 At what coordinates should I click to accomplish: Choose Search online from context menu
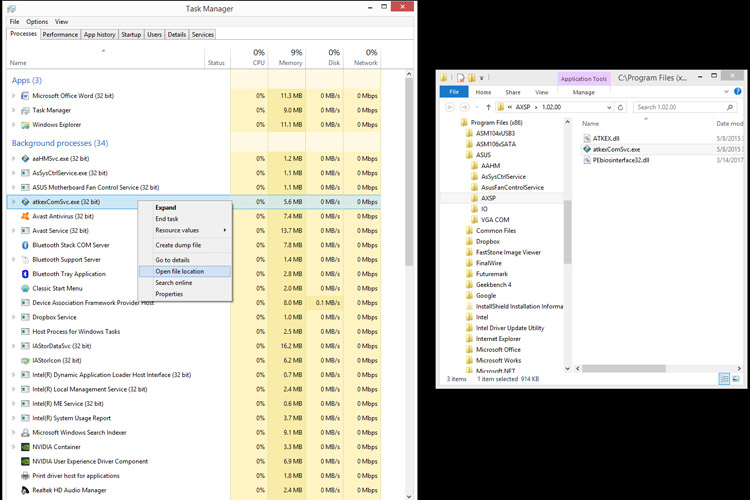pyautogui.click(x=185, y=283)
